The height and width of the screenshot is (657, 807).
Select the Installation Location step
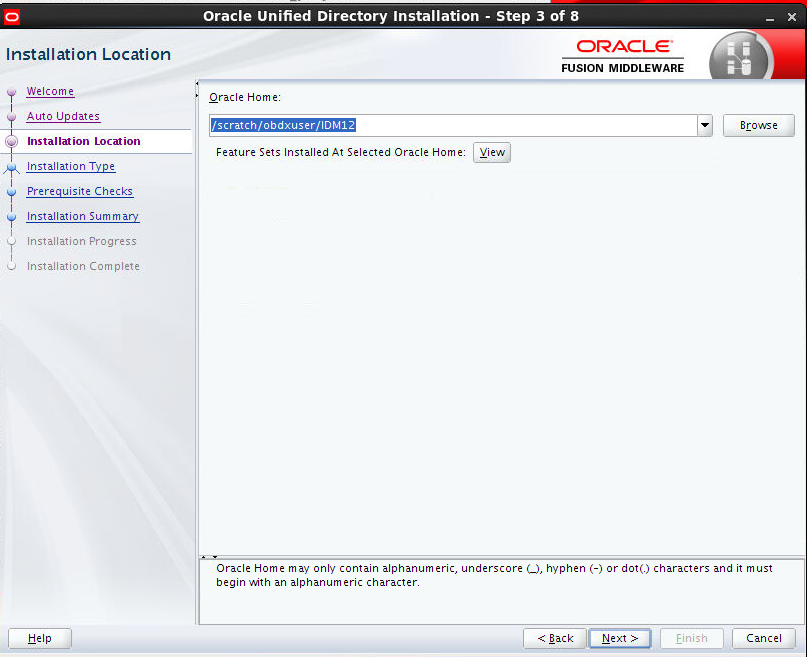pos(84,141)
